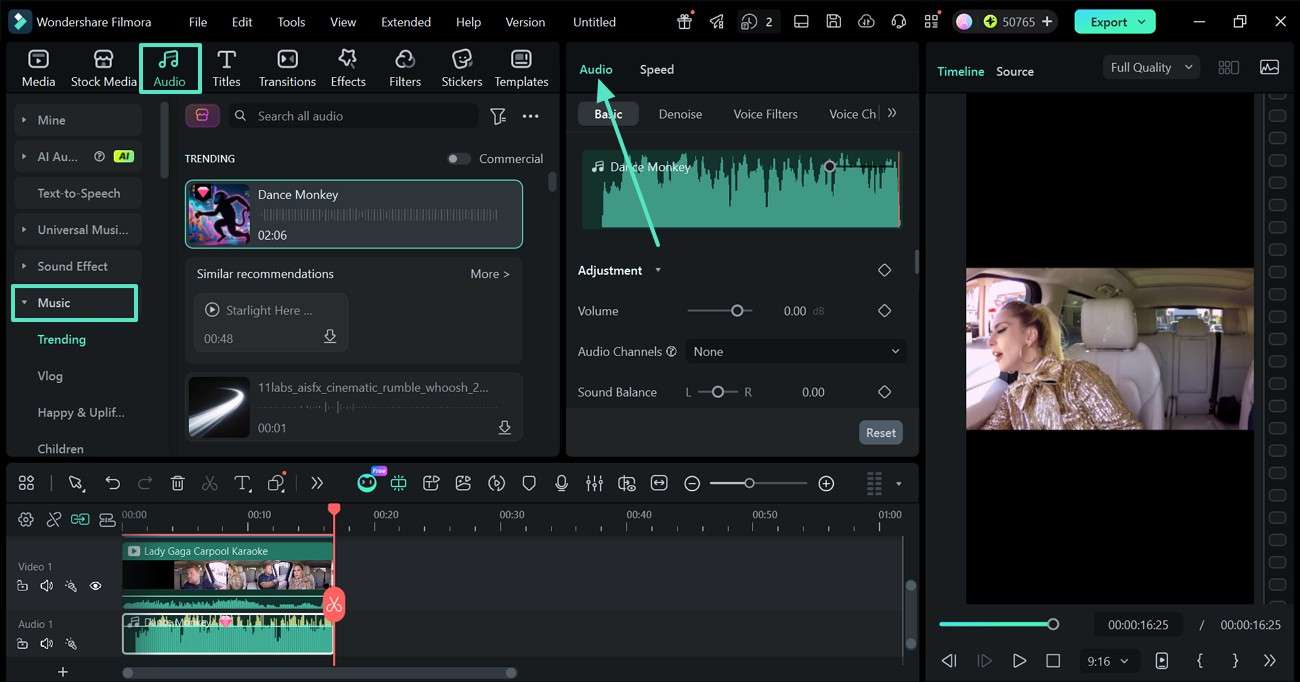The width and height of the screenshot is (1300, 682).
Task: Mute the Video 1 track
Action: click(46, 586)
